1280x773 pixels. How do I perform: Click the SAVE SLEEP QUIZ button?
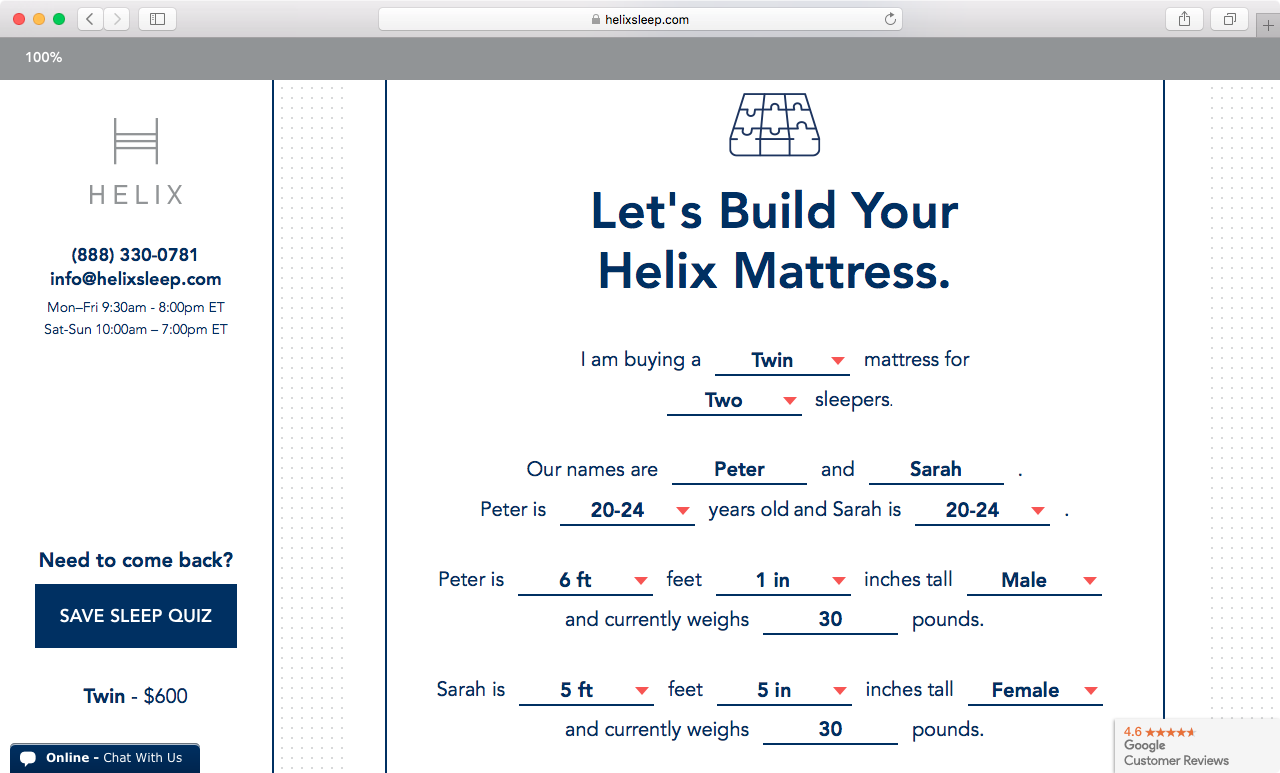pyautogui.click(x=136, y=616)
